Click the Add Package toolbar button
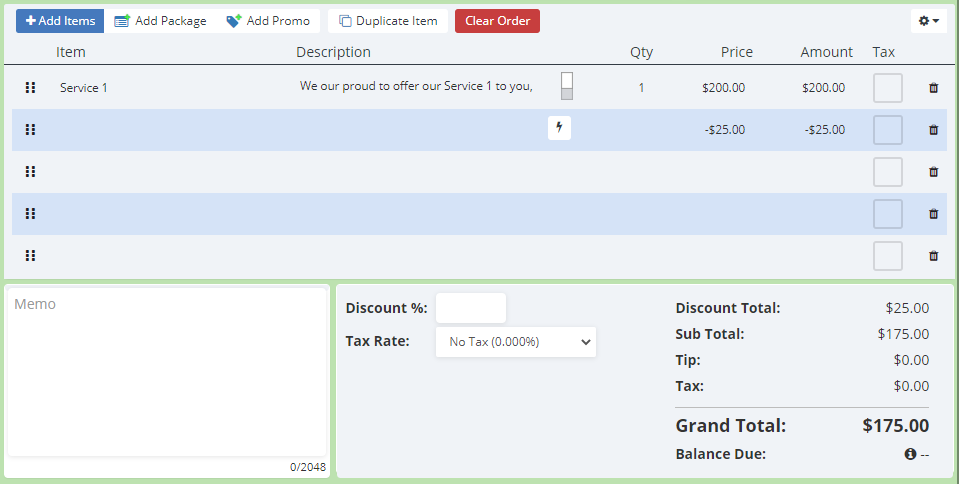Image resolution: width=959 pixels, height=484 pixels. pos(160,21)
